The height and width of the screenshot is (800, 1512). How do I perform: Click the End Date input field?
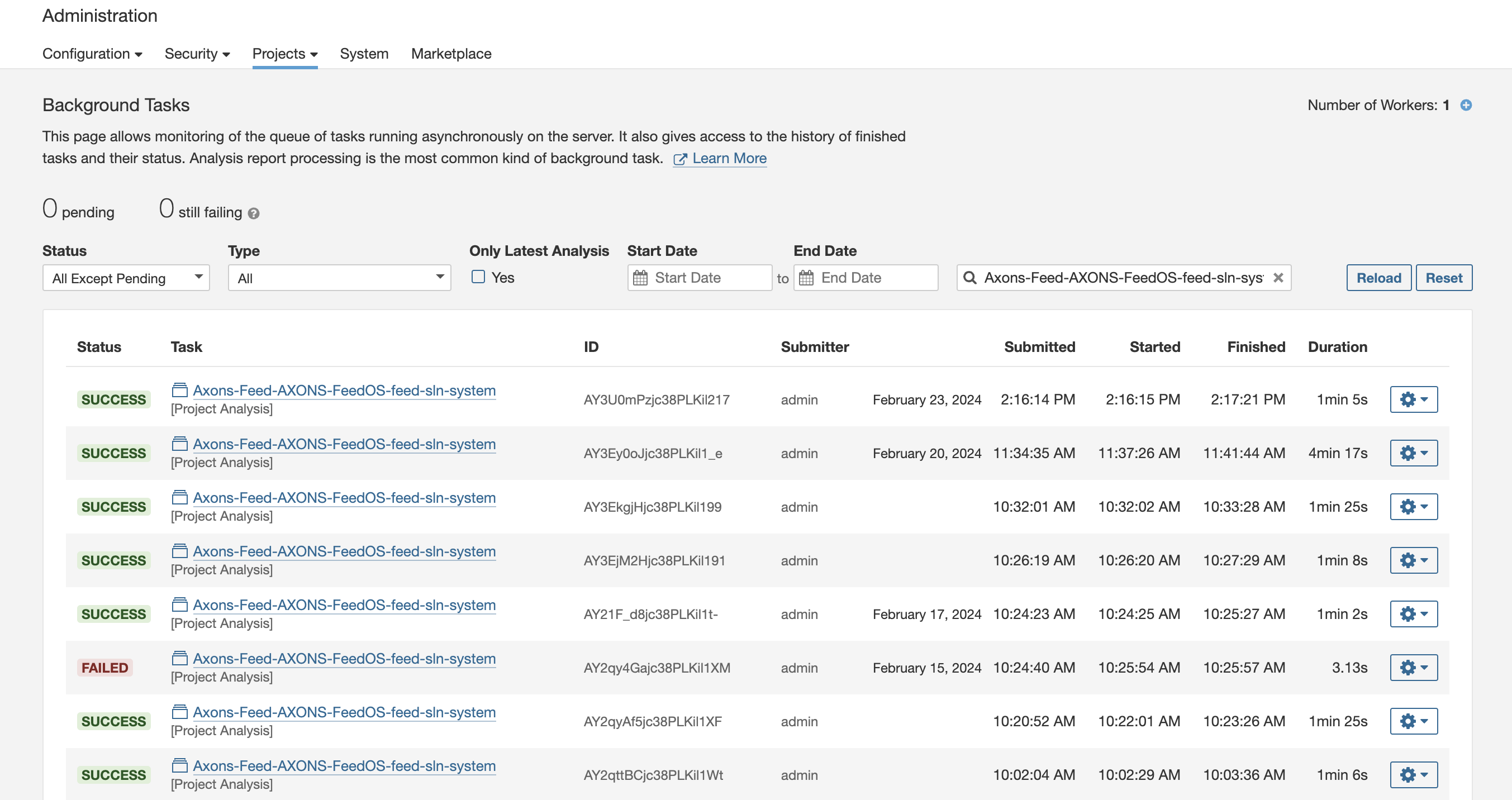click(x=874, y=278)
